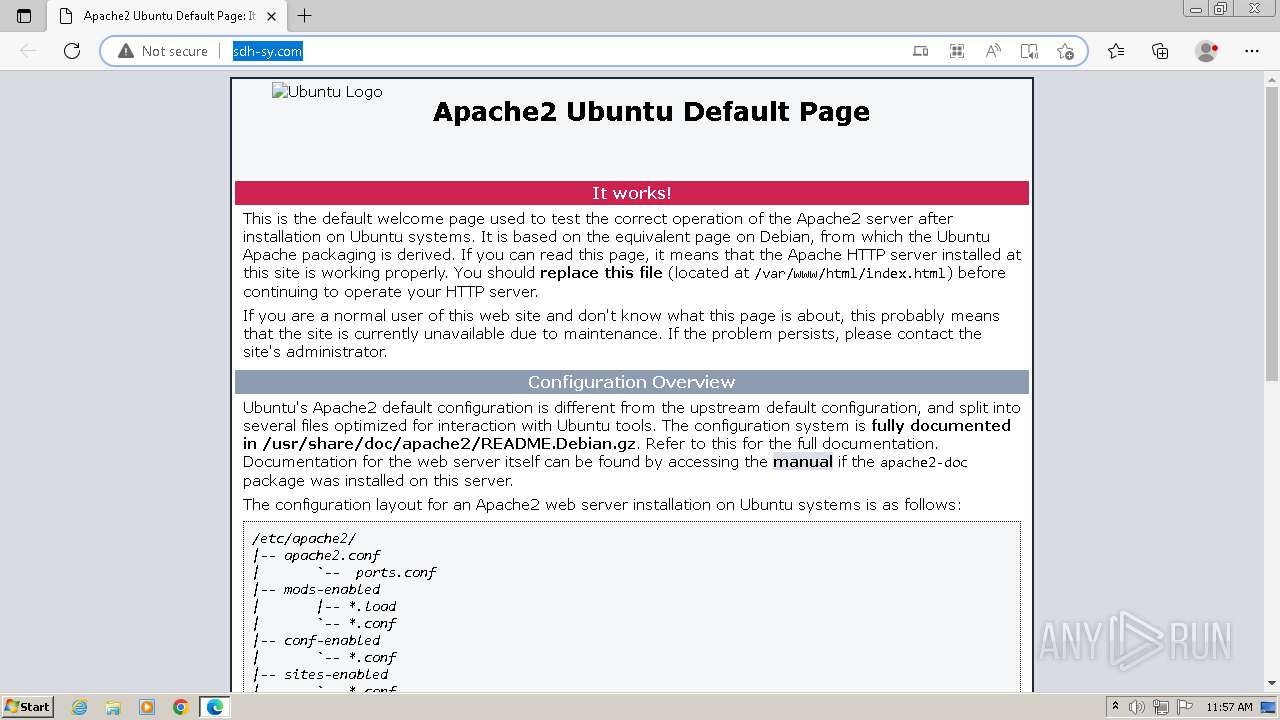1280x720 pixels.
Task: Open the send tab to devices icon
Action: pyautogui.click(x=921, y=51)
